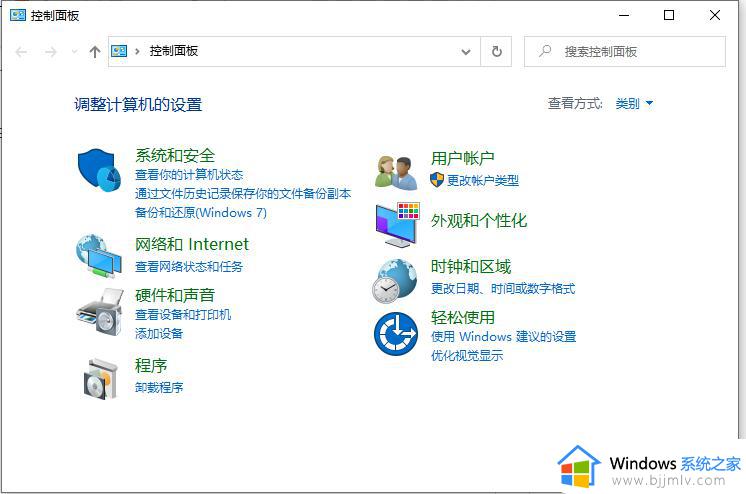
Task: Click 更改帐户类型 link
Action: pos(483,180)
